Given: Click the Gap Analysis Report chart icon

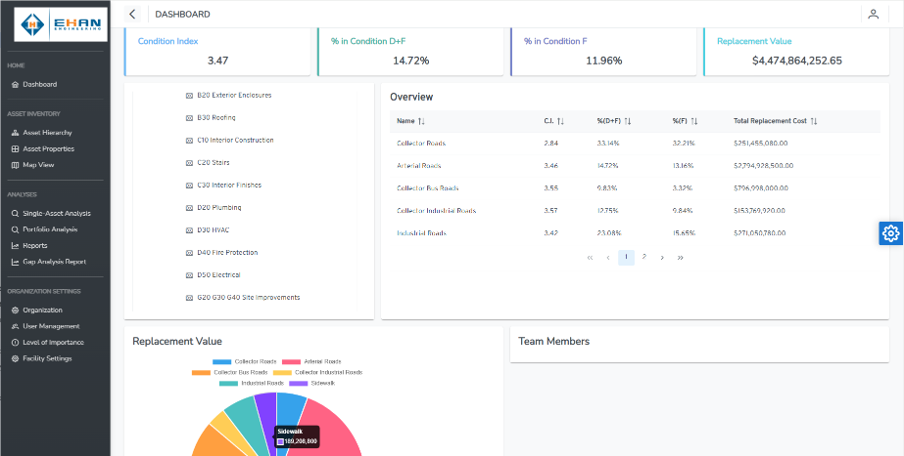Looking at the screenshot, I should 16,262.
